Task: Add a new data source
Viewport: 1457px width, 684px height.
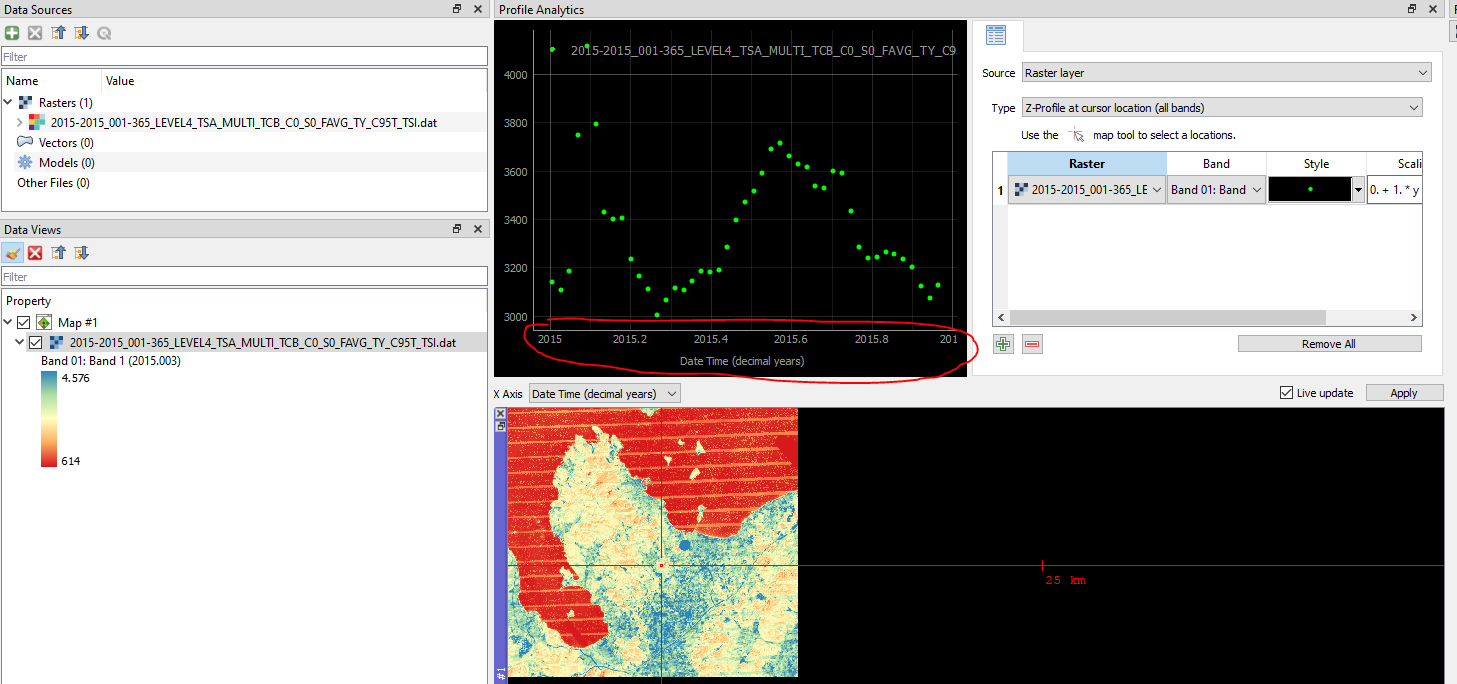Action: point(14,32)
